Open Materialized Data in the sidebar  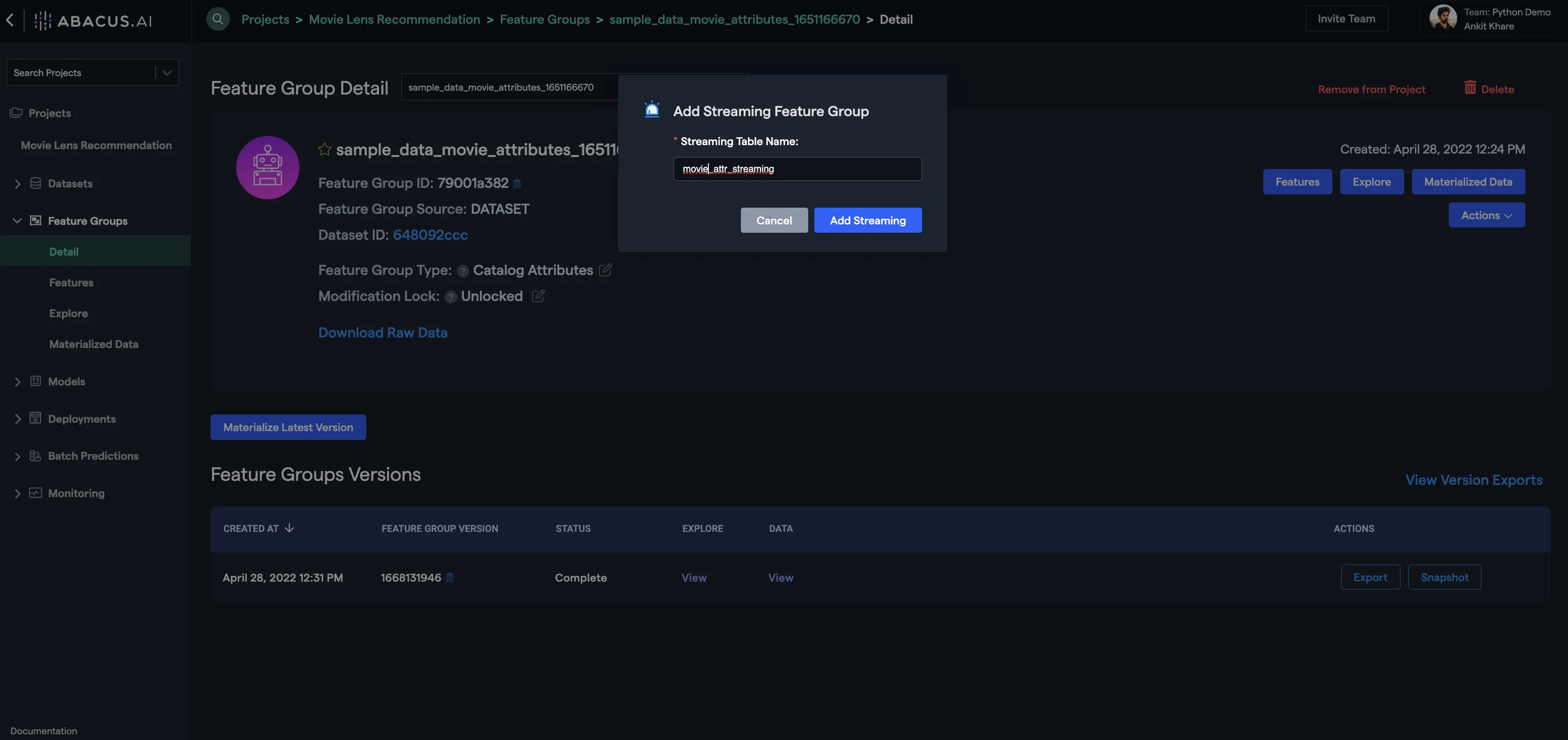[x=94, y=344]
